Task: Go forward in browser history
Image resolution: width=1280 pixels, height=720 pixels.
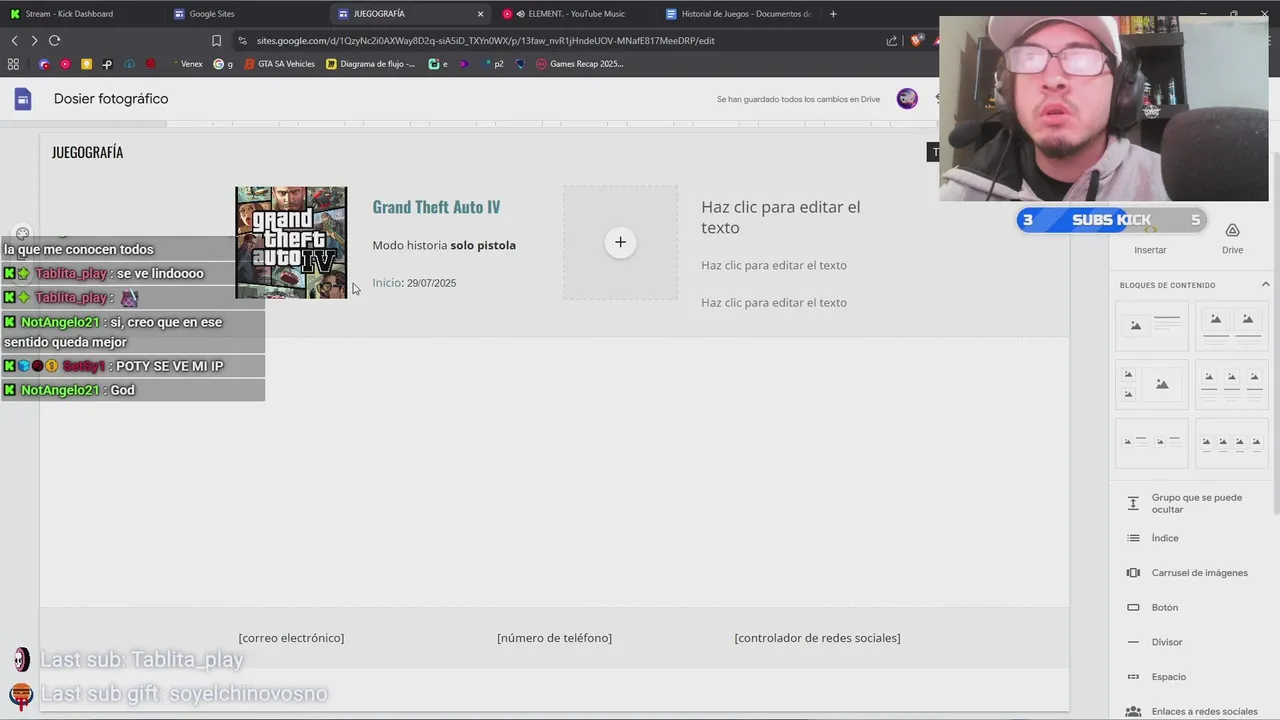Action: (x=34, y=41)
